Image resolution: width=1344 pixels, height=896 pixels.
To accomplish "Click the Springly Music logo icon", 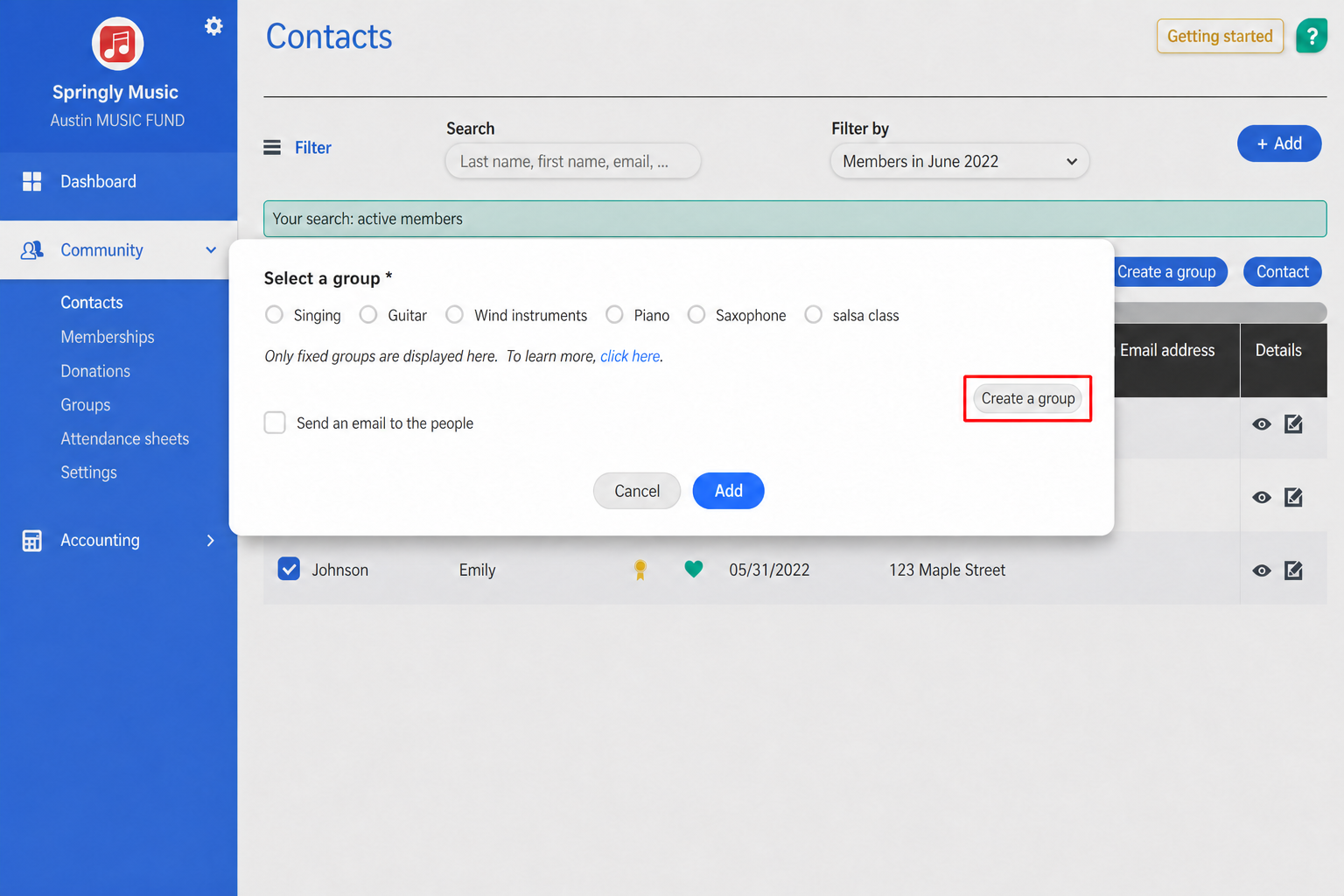I will pyautogui.click(x=117, y=44).
